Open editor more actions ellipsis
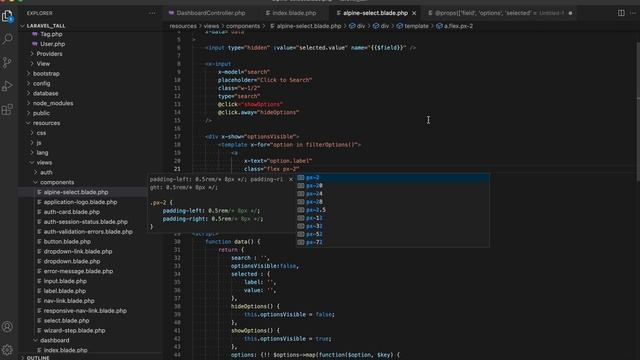 (x=633, y=13)
